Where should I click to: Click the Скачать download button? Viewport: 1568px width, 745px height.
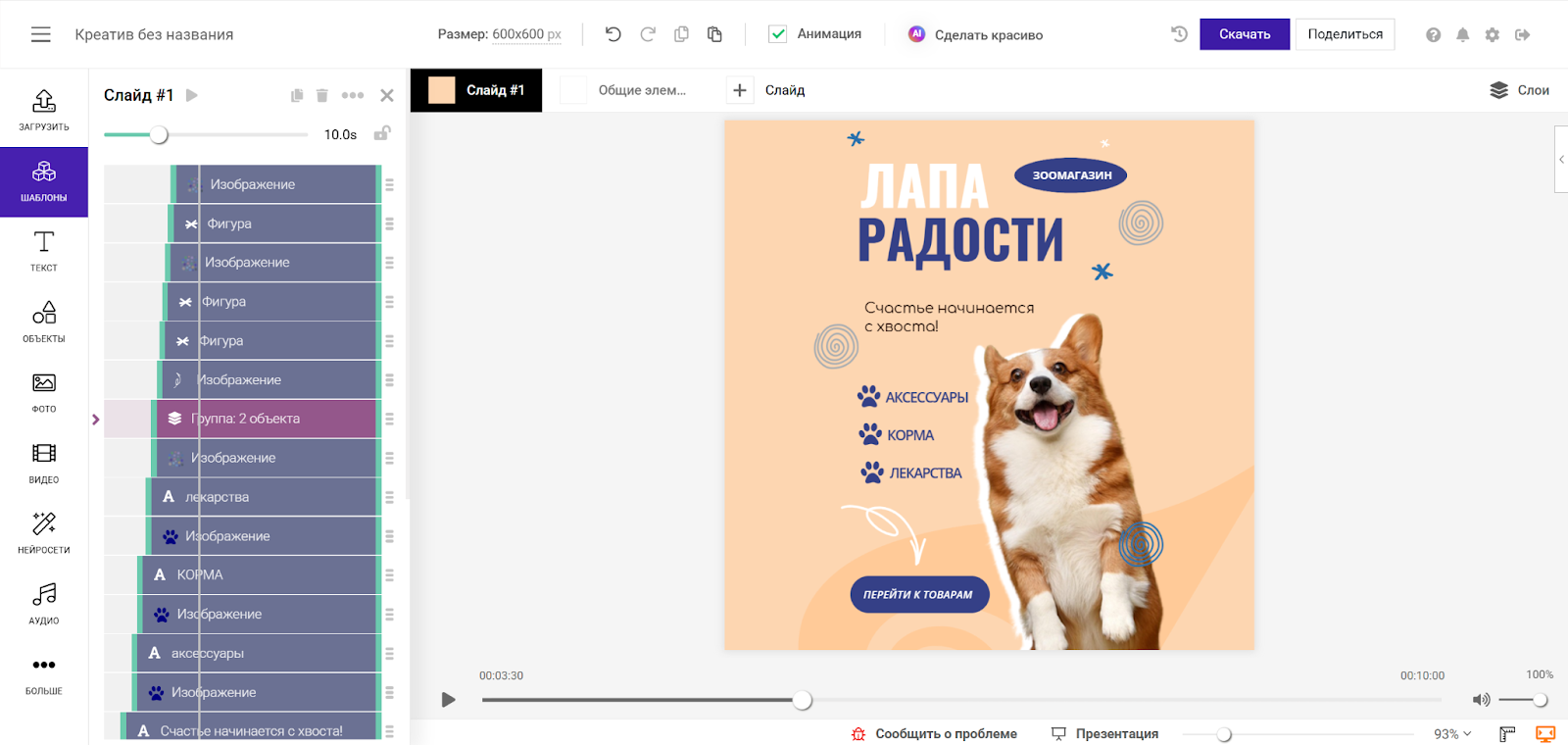click(1245, 34)
